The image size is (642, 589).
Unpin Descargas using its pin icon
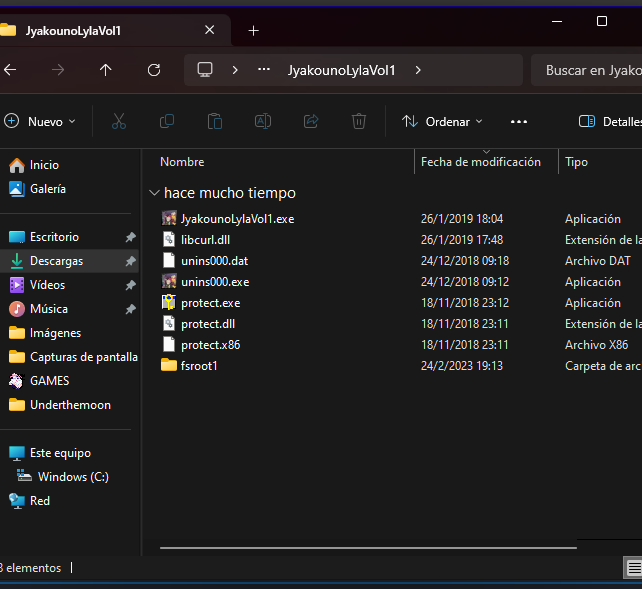click(x=131, y=261)
